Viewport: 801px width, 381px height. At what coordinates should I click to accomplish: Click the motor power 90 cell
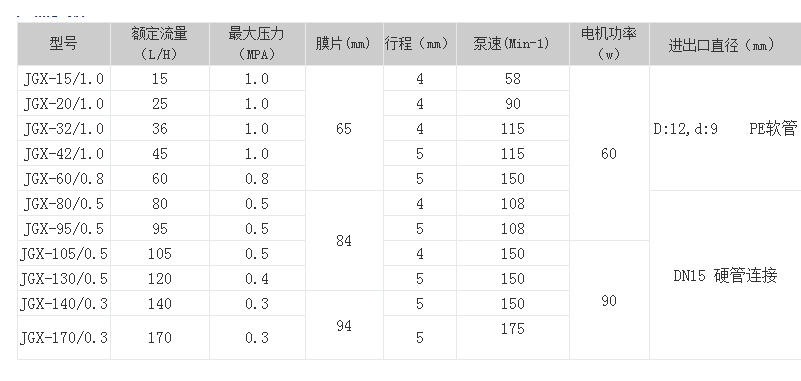pos(609,300)
